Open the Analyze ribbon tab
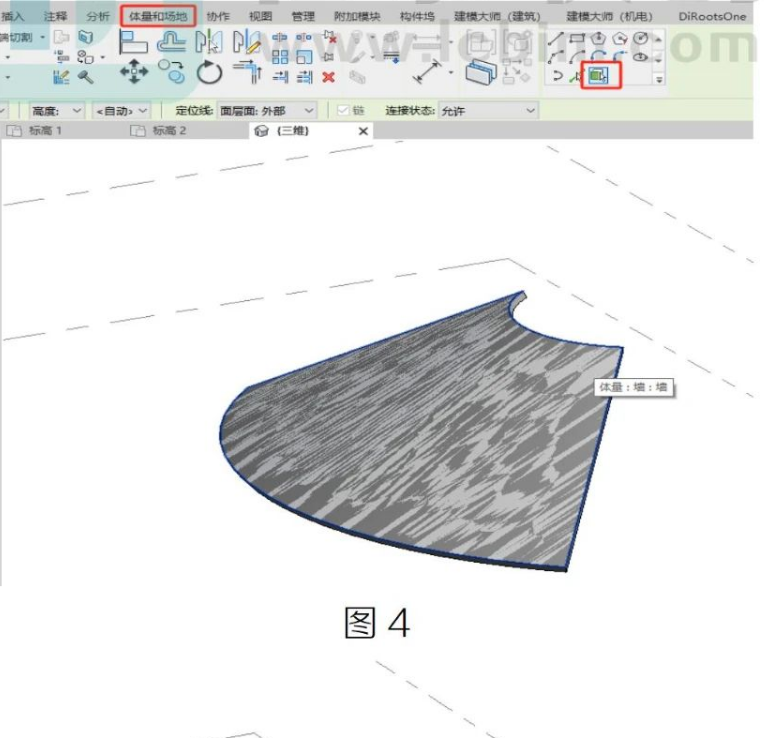The height and width of the screenshot is (738, 769). (x=97, y=17)
